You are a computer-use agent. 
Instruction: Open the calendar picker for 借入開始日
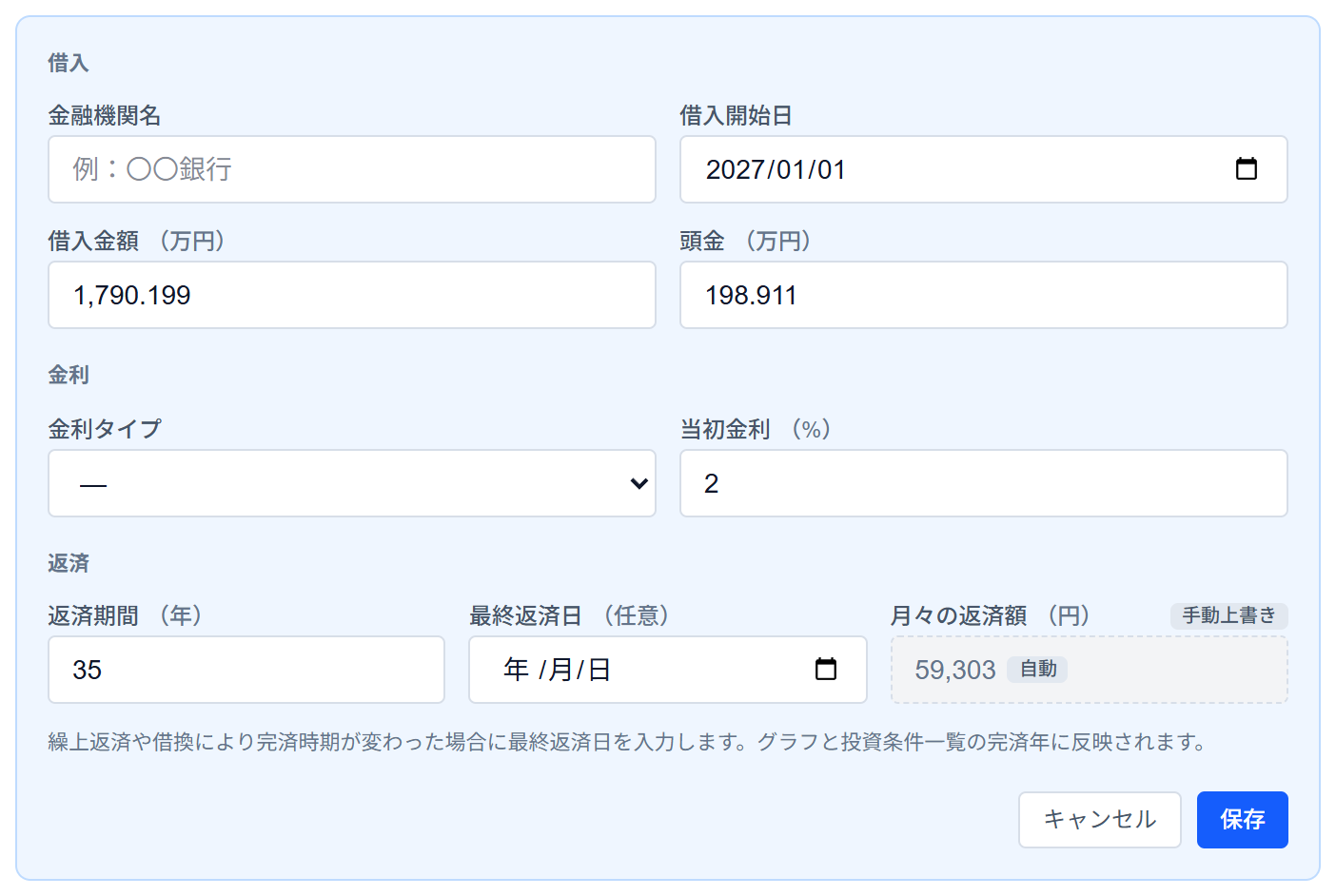pos(1246,169)
